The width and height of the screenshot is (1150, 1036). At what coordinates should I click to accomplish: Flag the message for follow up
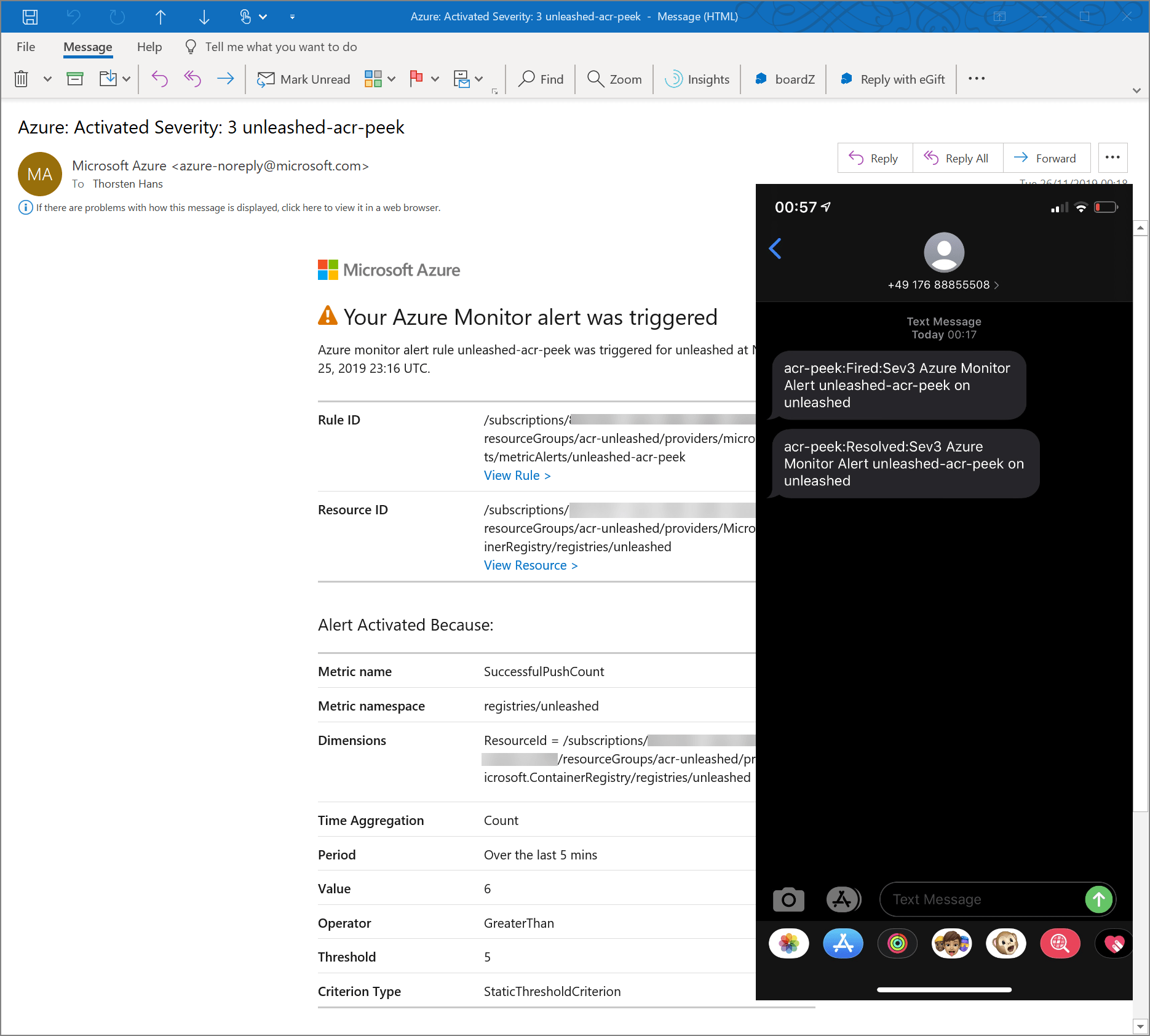click(x=416, y=79)
